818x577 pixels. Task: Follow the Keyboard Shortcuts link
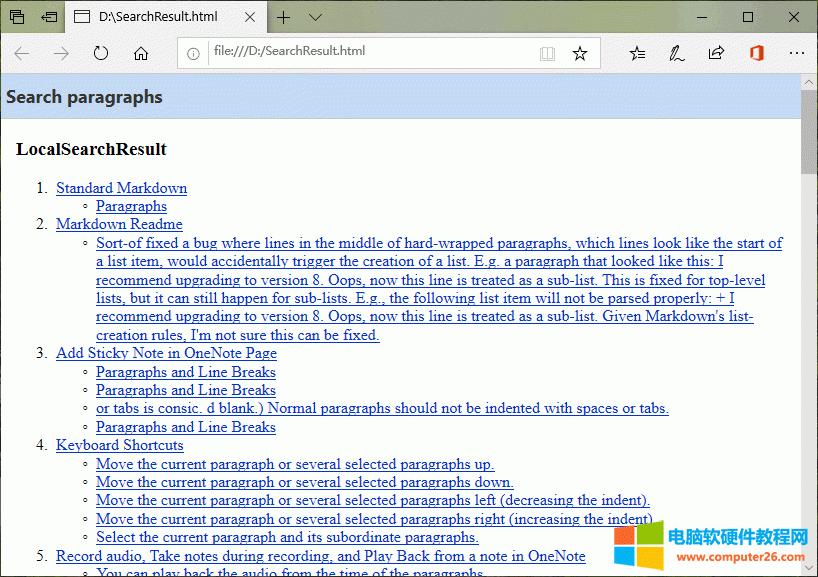[119, 445]
